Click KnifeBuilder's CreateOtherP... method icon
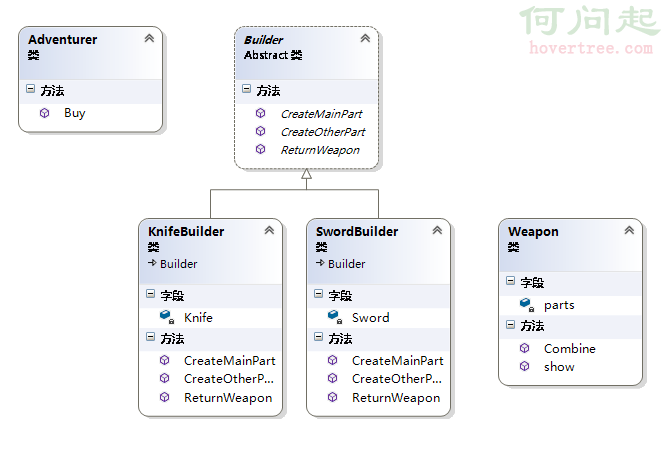668x454 pixels. 164,378
